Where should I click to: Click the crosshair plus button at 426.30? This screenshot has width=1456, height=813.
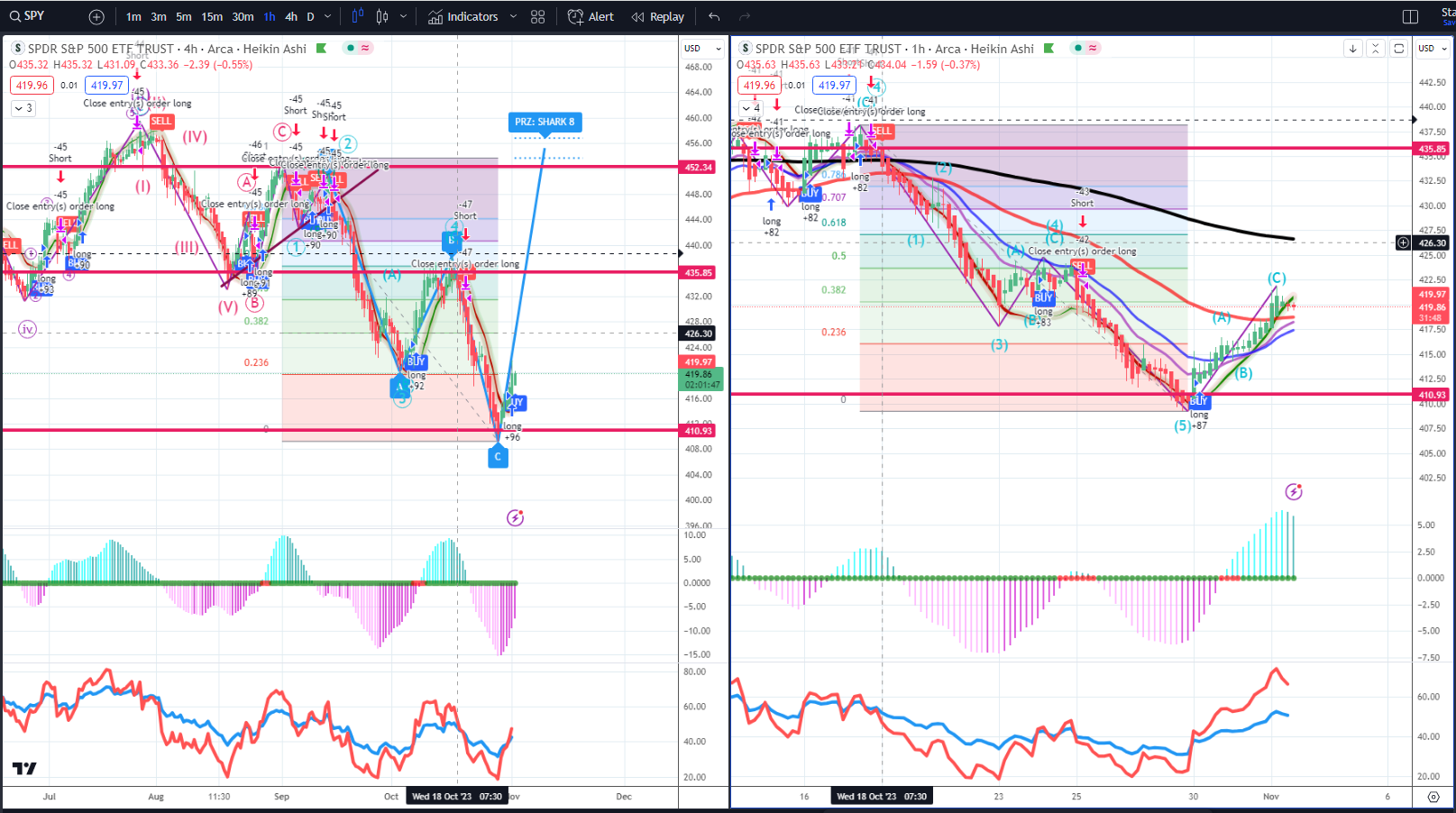pyautogui.click(x=1403, y=242)
